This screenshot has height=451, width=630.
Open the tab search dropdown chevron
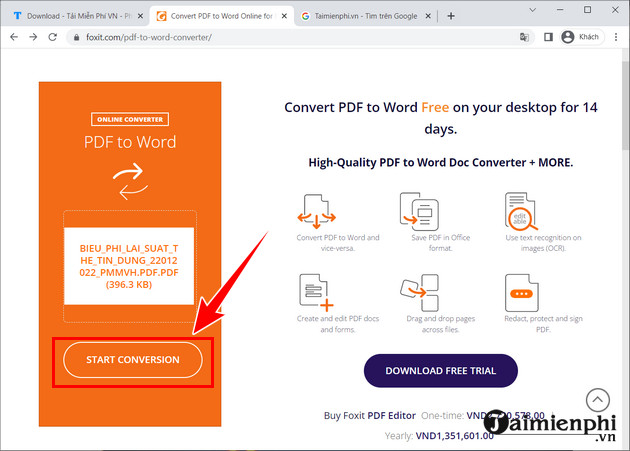[x=533, y=10]
